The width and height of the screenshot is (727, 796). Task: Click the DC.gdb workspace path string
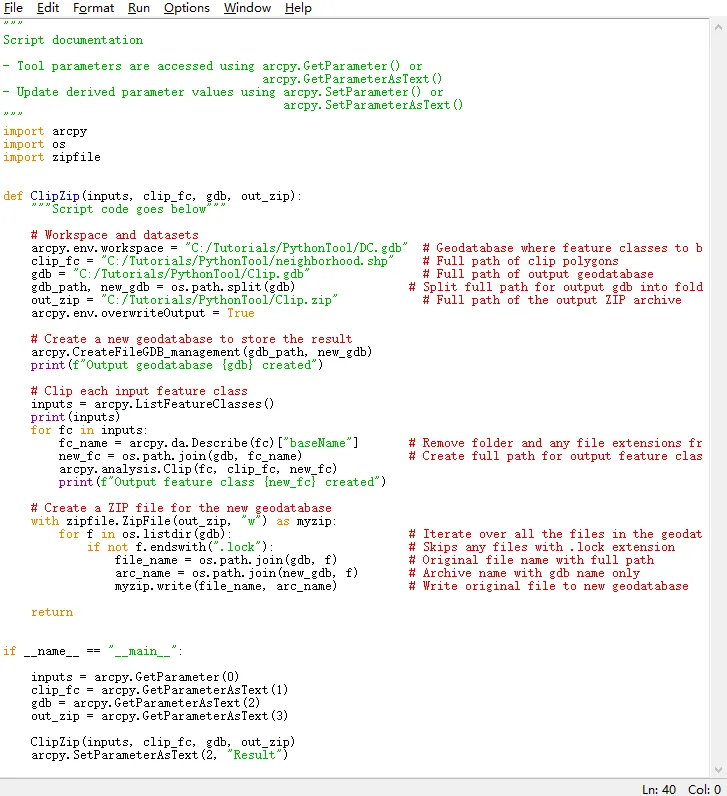(x=296, y=248)
